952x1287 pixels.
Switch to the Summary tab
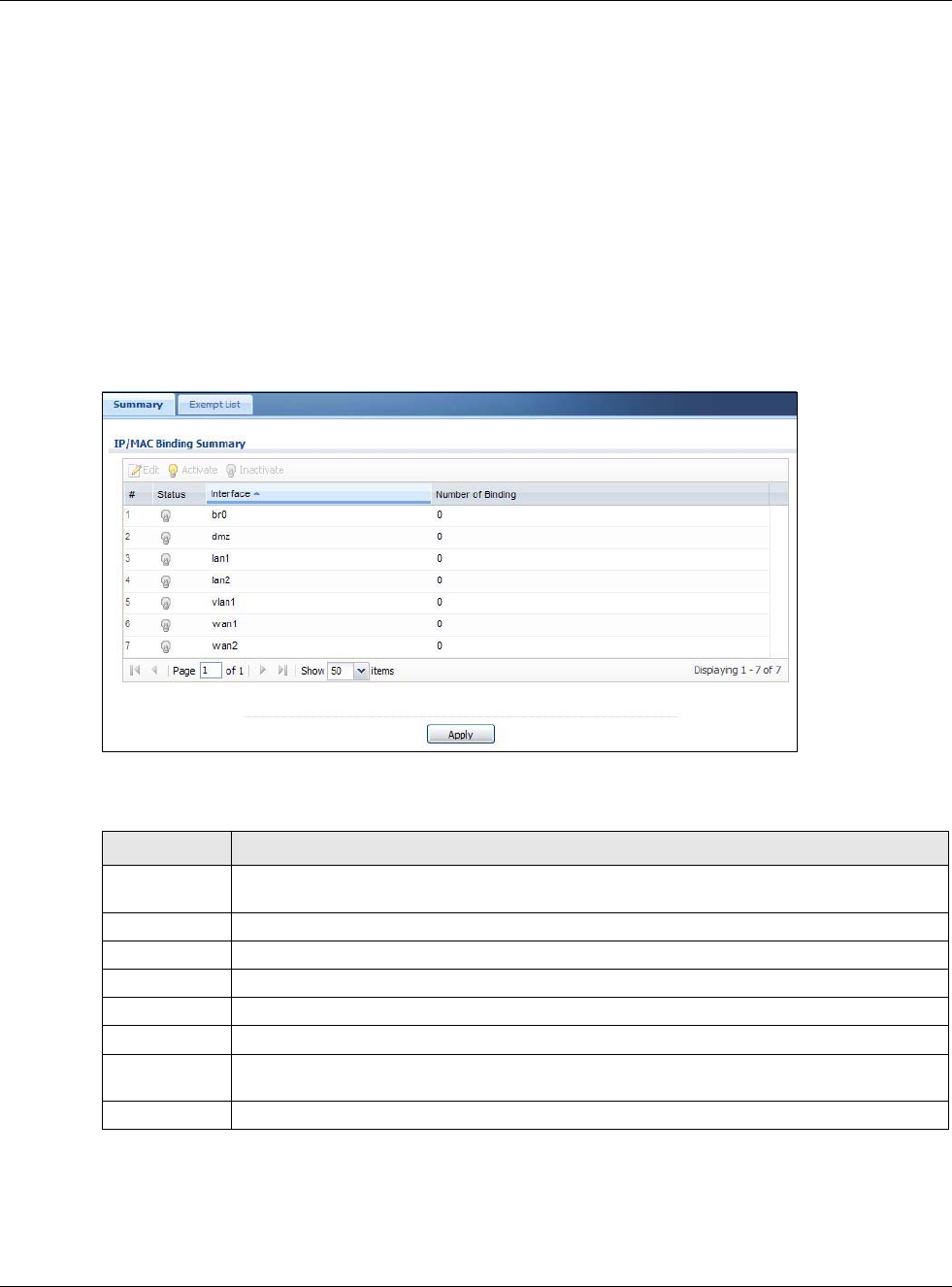pos(138,405)
